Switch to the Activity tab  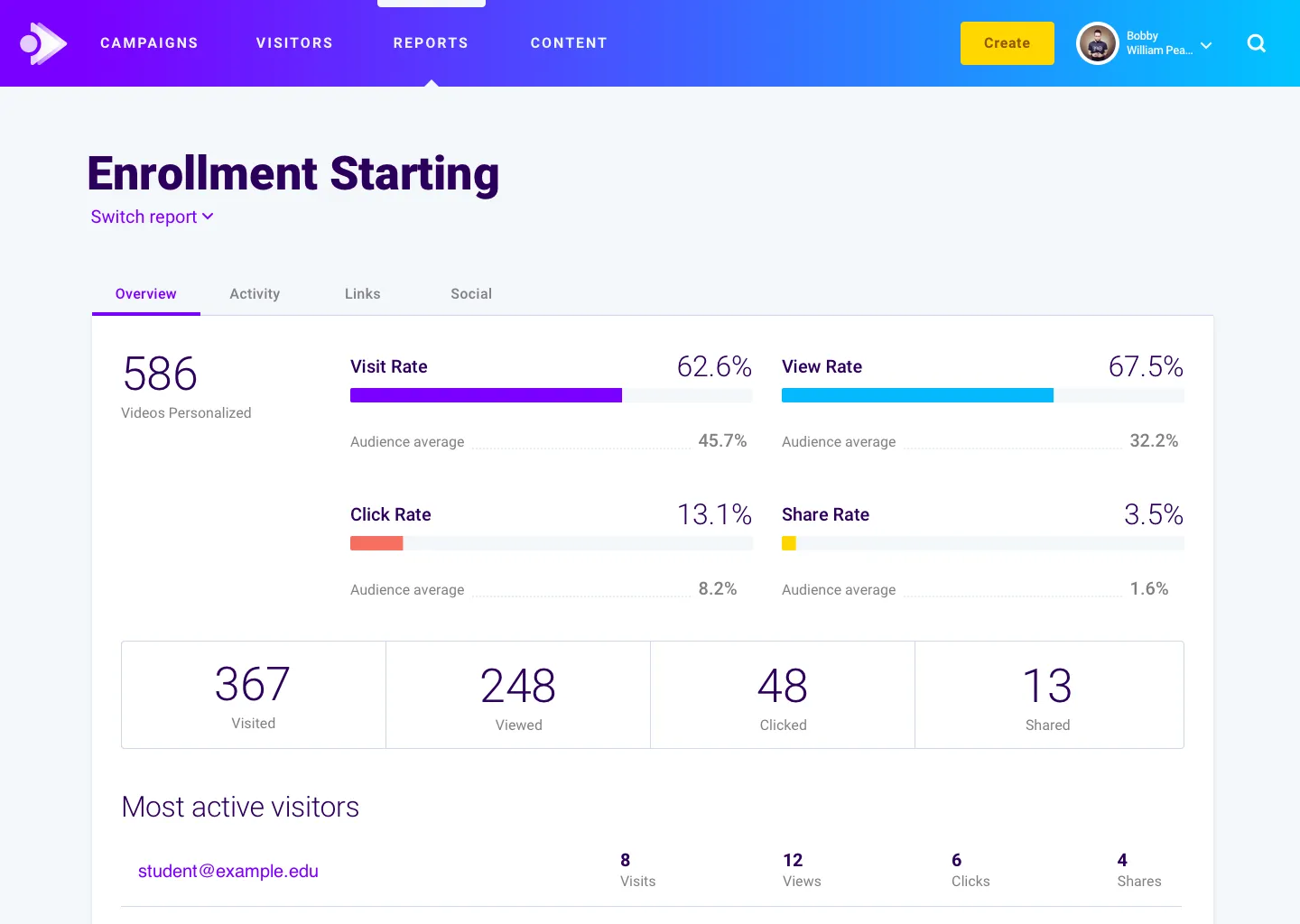coord(255,294)
